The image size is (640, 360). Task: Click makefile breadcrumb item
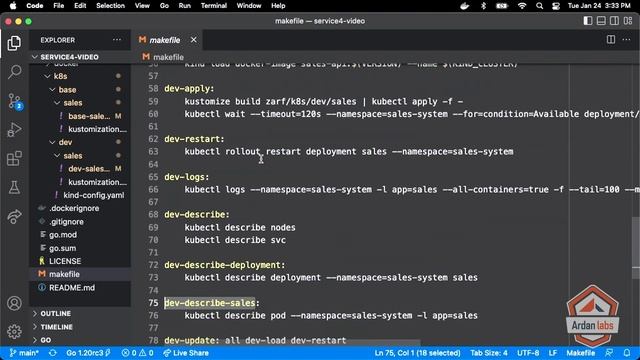(x=168, y=57)
